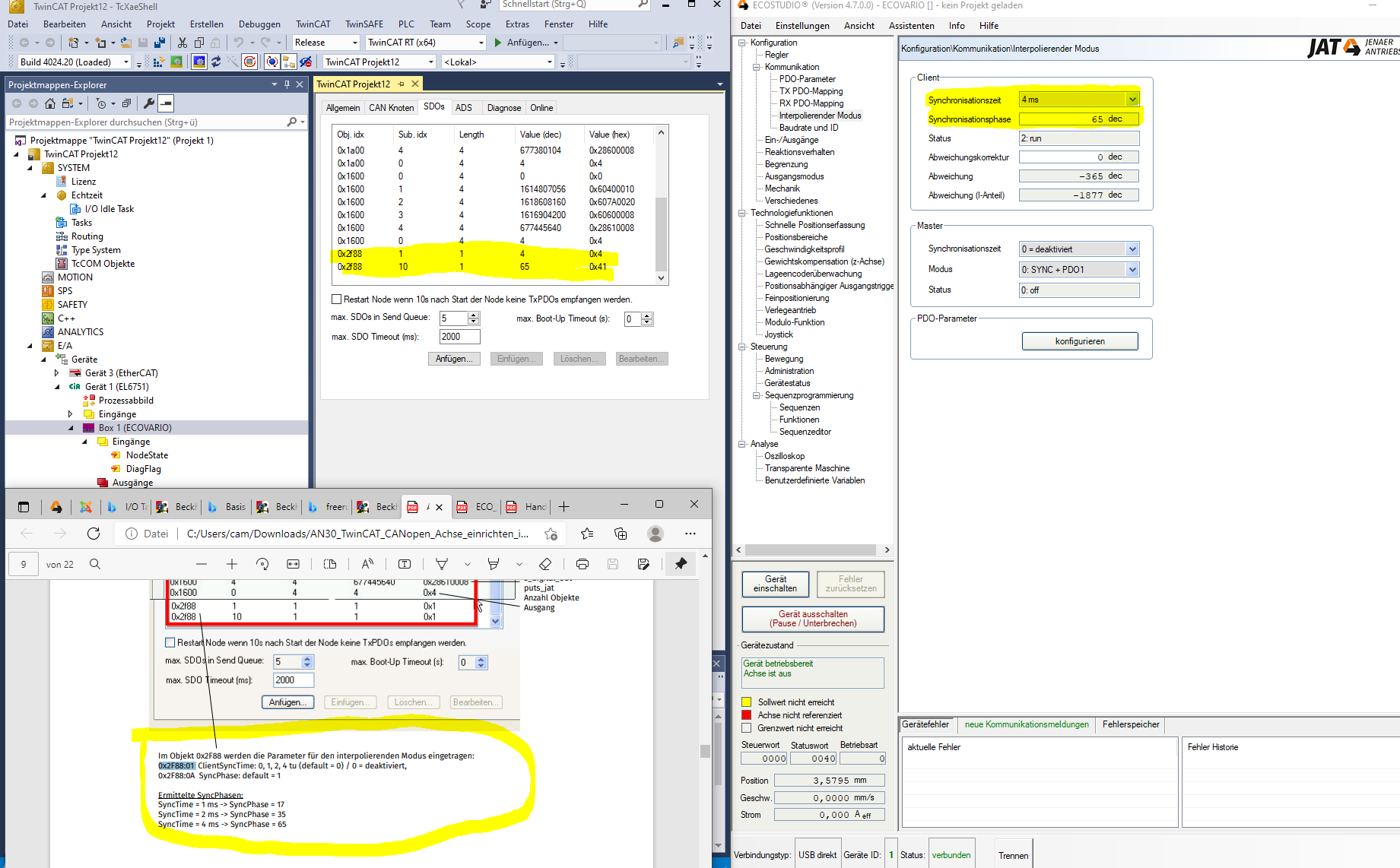Collapse Technologiefunktionen node in ECOSTUDIO tree
The image size is (1400, 868).
741,213
